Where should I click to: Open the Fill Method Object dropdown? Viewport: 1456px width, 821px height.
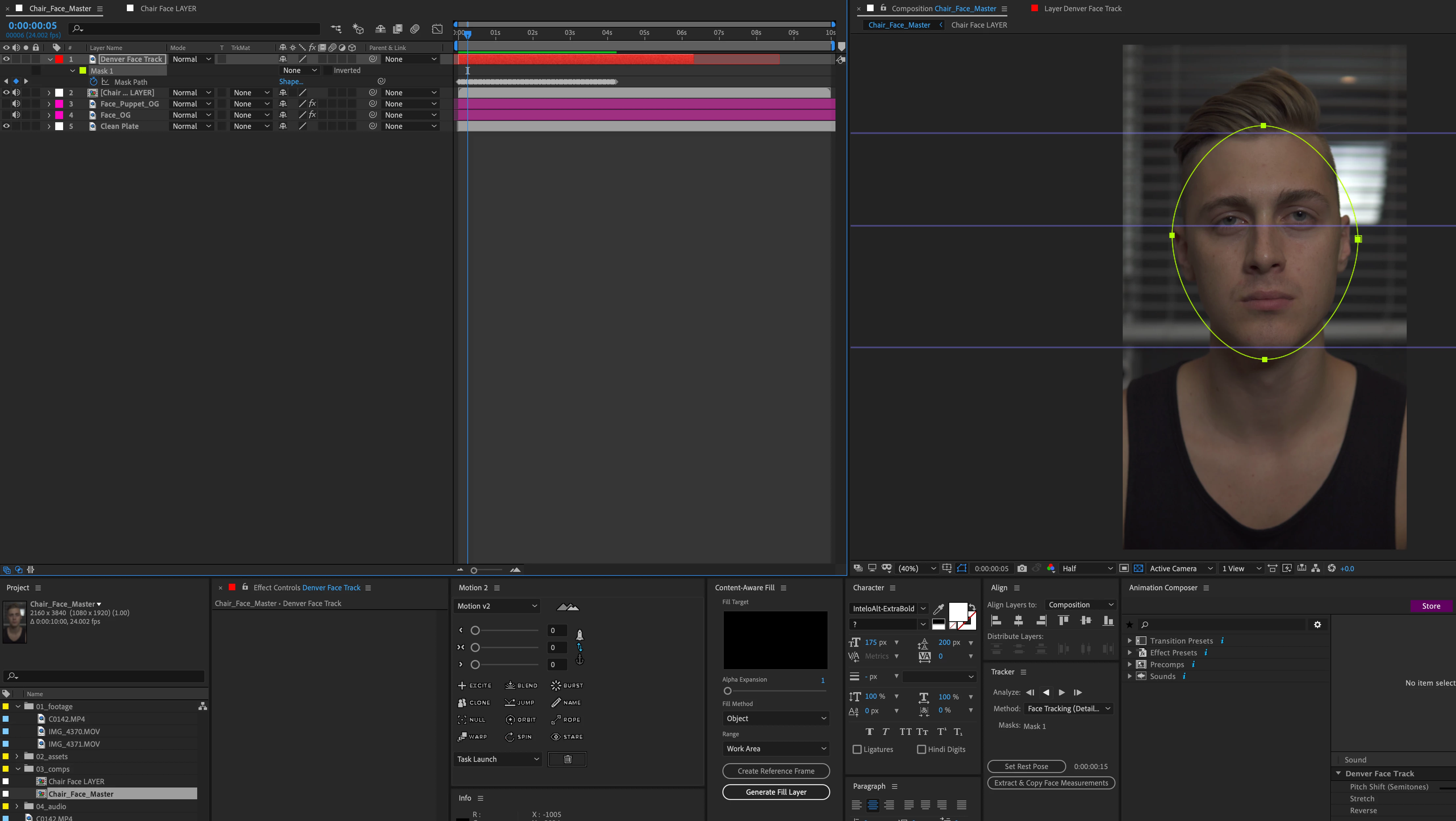[775, 718]
